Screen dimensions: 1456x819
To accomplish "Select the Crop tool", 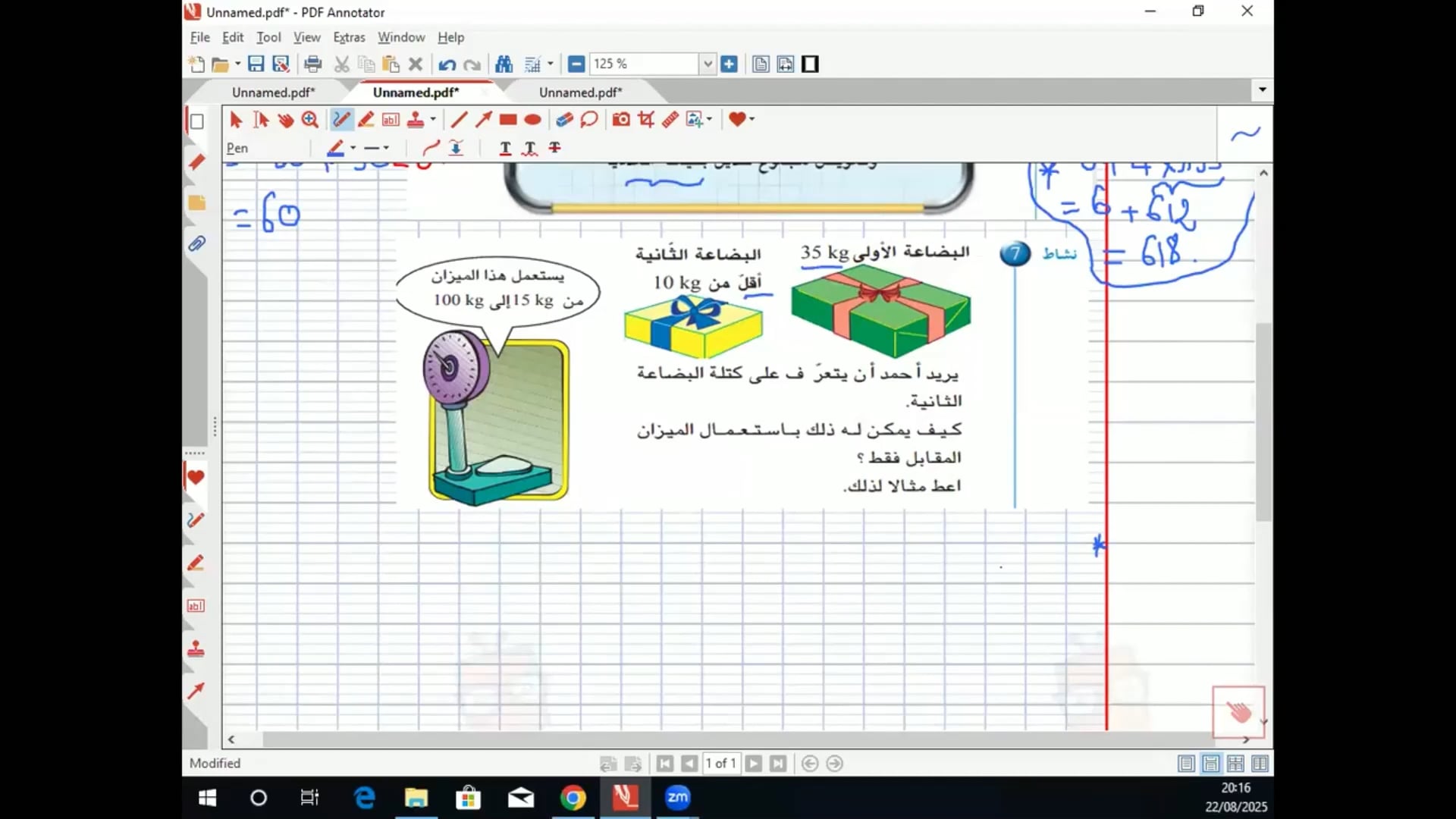I will pos(646,120).
